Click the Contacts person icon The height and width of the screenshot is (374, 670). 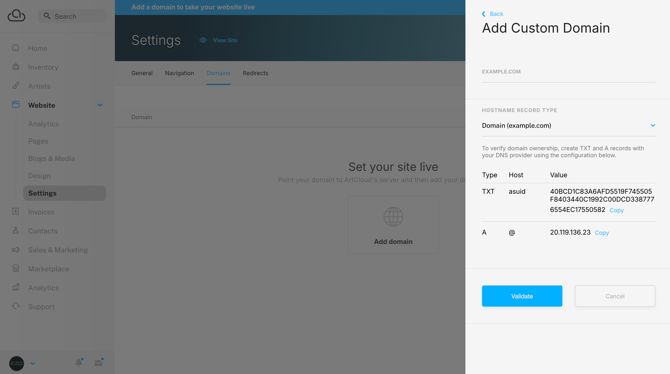16,230
